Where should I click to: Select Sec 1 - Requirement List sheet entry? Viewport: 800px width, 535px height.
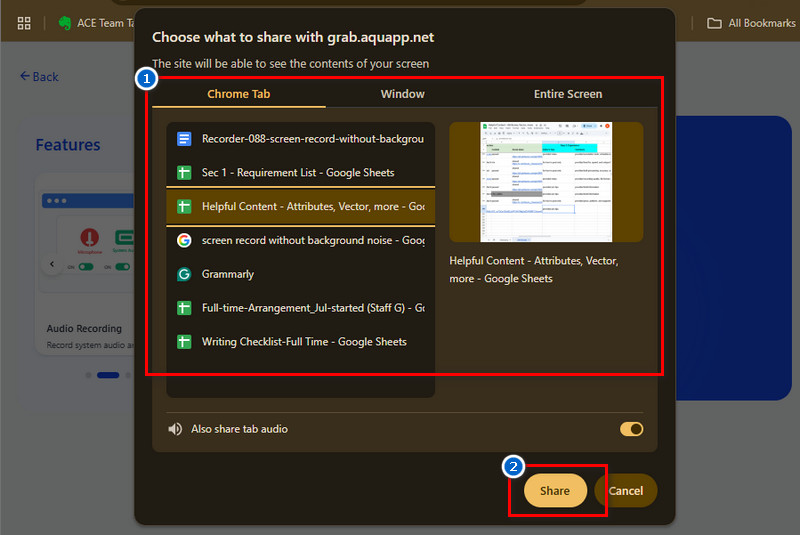pyautogui.click(x=301, y=172)
